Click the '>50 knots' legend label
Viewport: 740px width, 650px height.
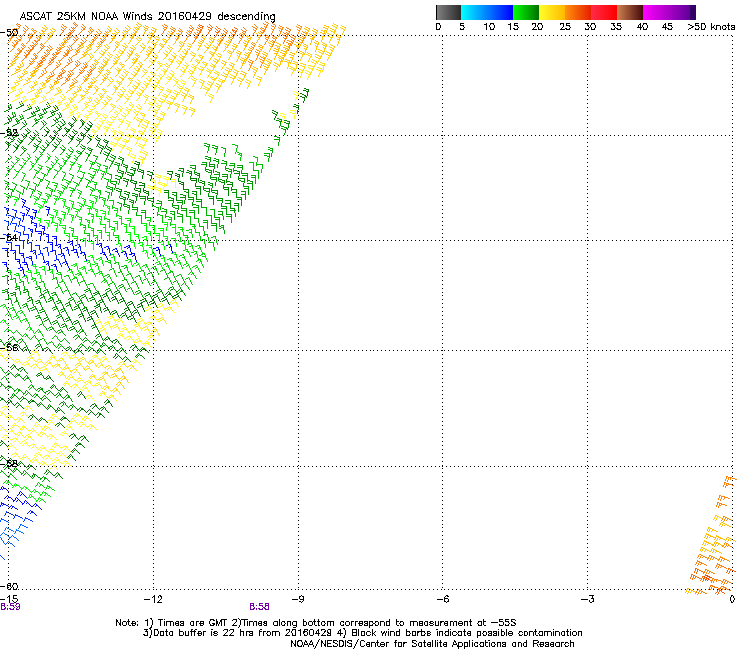711,27
